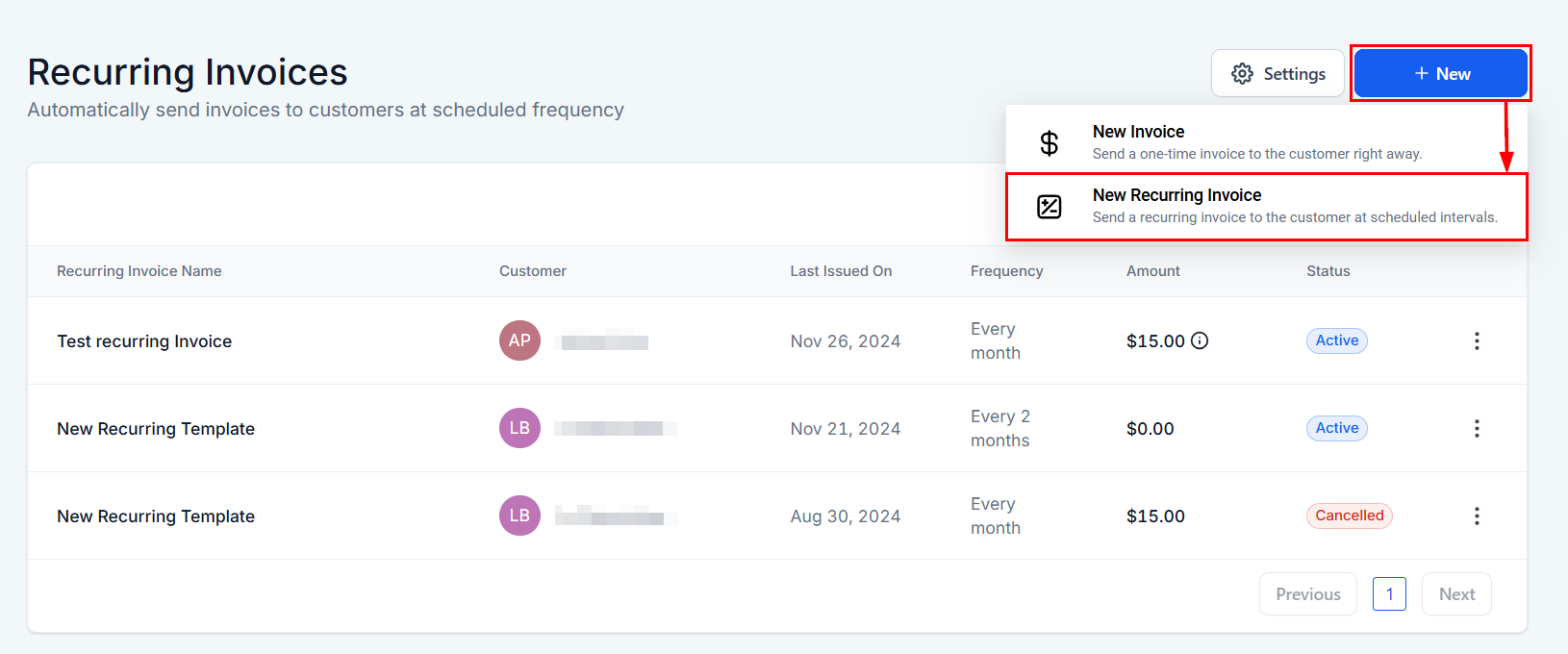
Task: Click the dollar sign icon for New Invoice
Action: [x=1050, y=143]
